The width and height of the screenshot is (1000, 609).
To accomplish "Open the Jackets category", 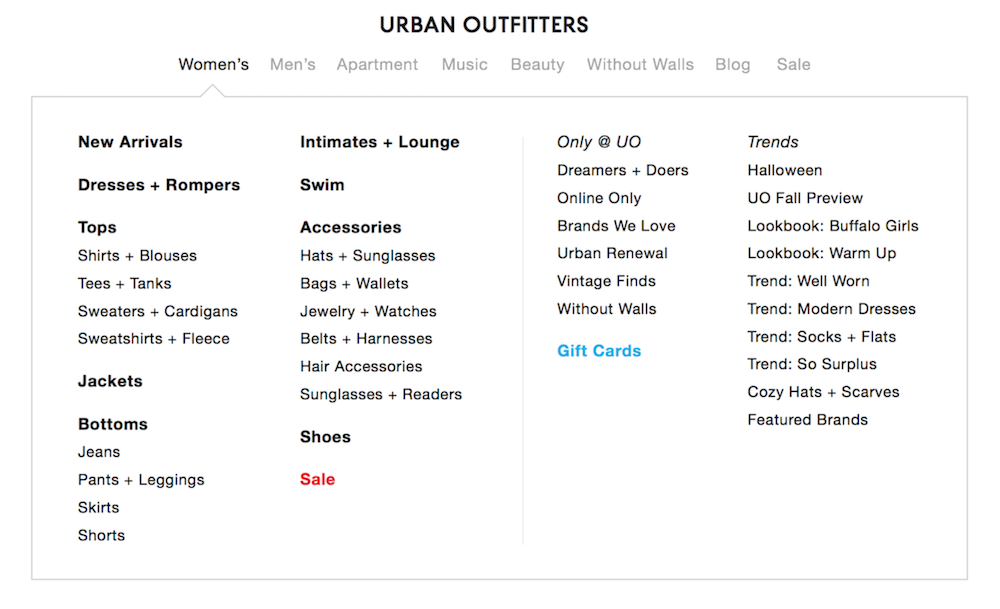I will coord(110,381).
